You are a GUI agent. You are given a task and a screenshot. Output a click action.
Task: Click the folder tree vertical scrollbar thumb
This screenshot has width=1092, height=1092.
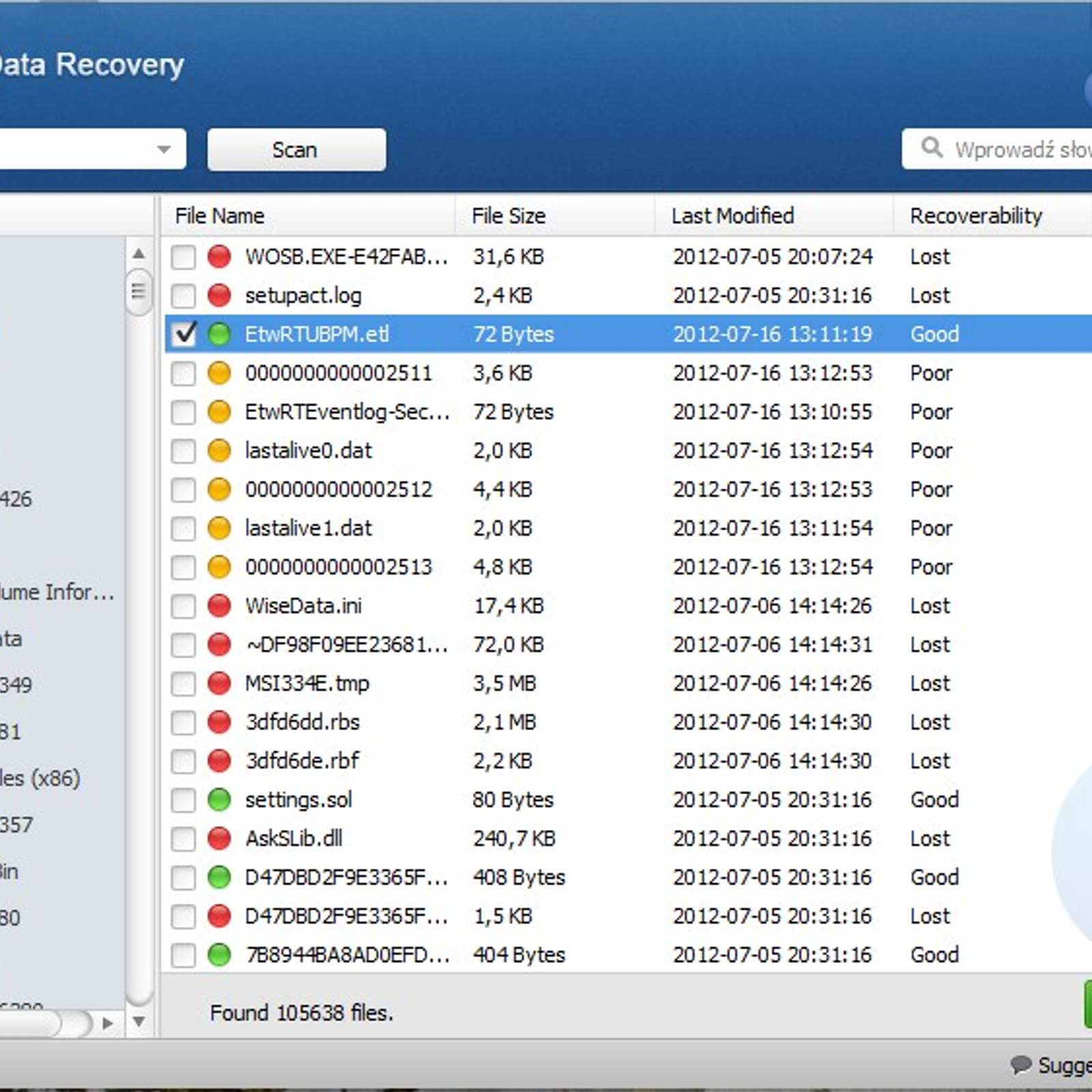click(139, 292)
